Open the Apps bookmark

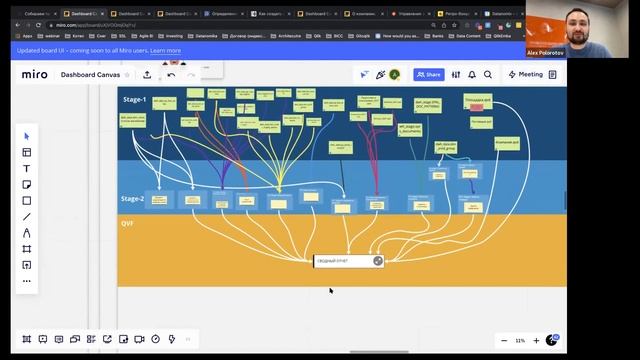click(24, 36)
